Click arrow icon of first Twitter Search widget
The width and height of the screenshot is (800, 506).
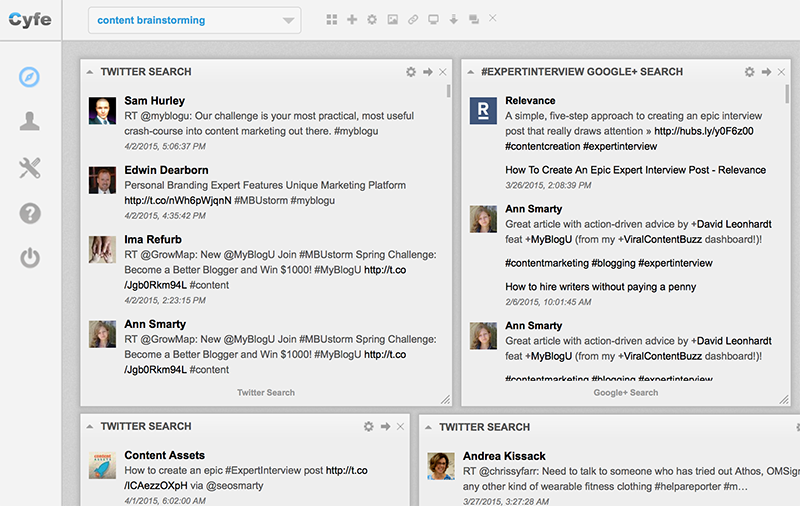(428, 72)
